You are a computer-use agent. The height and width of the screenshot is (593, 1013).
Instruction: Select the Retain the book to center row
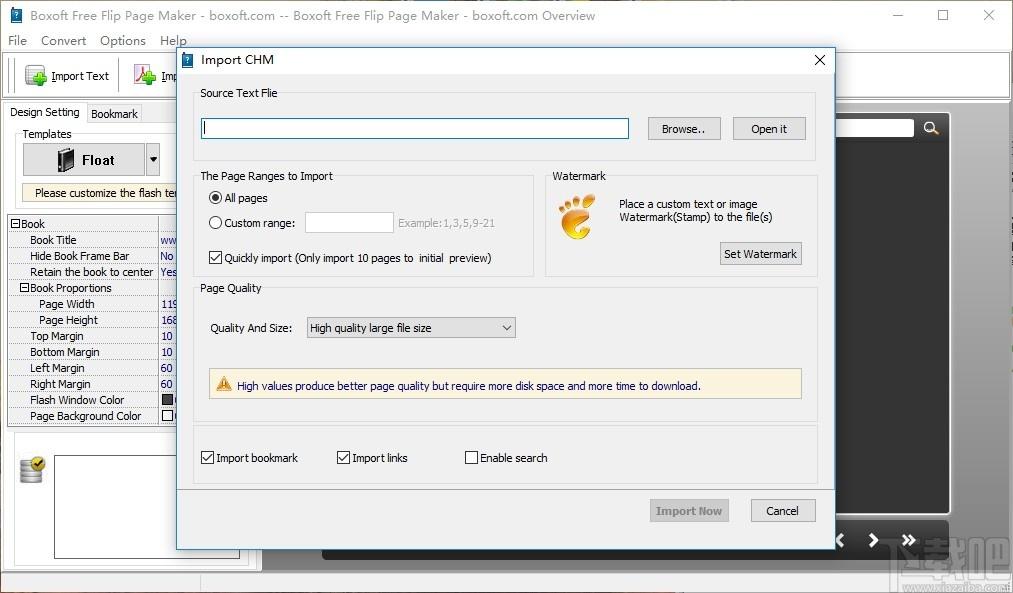coord(92,272)
